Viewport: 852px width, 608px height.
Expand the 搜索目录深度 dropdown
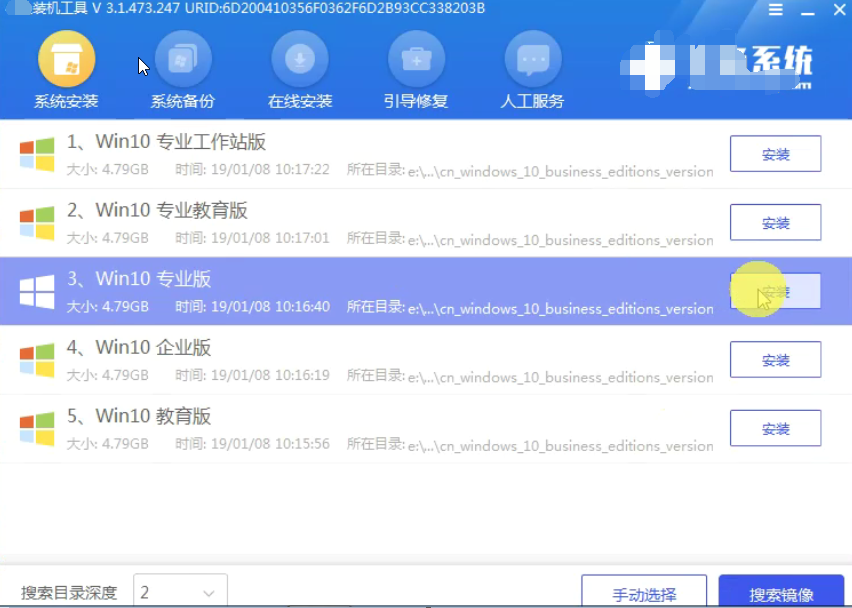coord(180,591)
